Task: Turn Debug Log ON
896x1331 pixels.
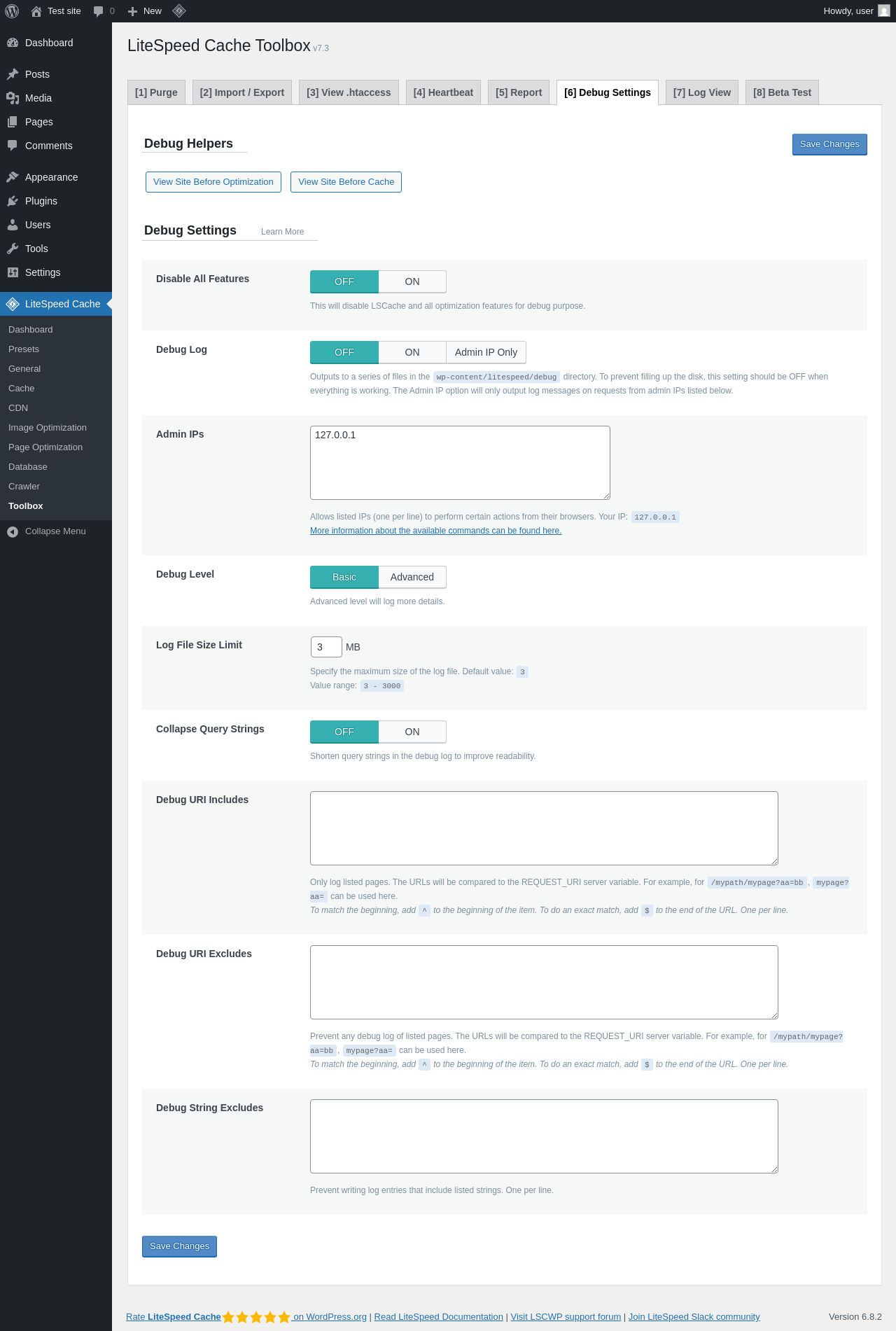Action: pyautogui.click(x=412, y=352)
